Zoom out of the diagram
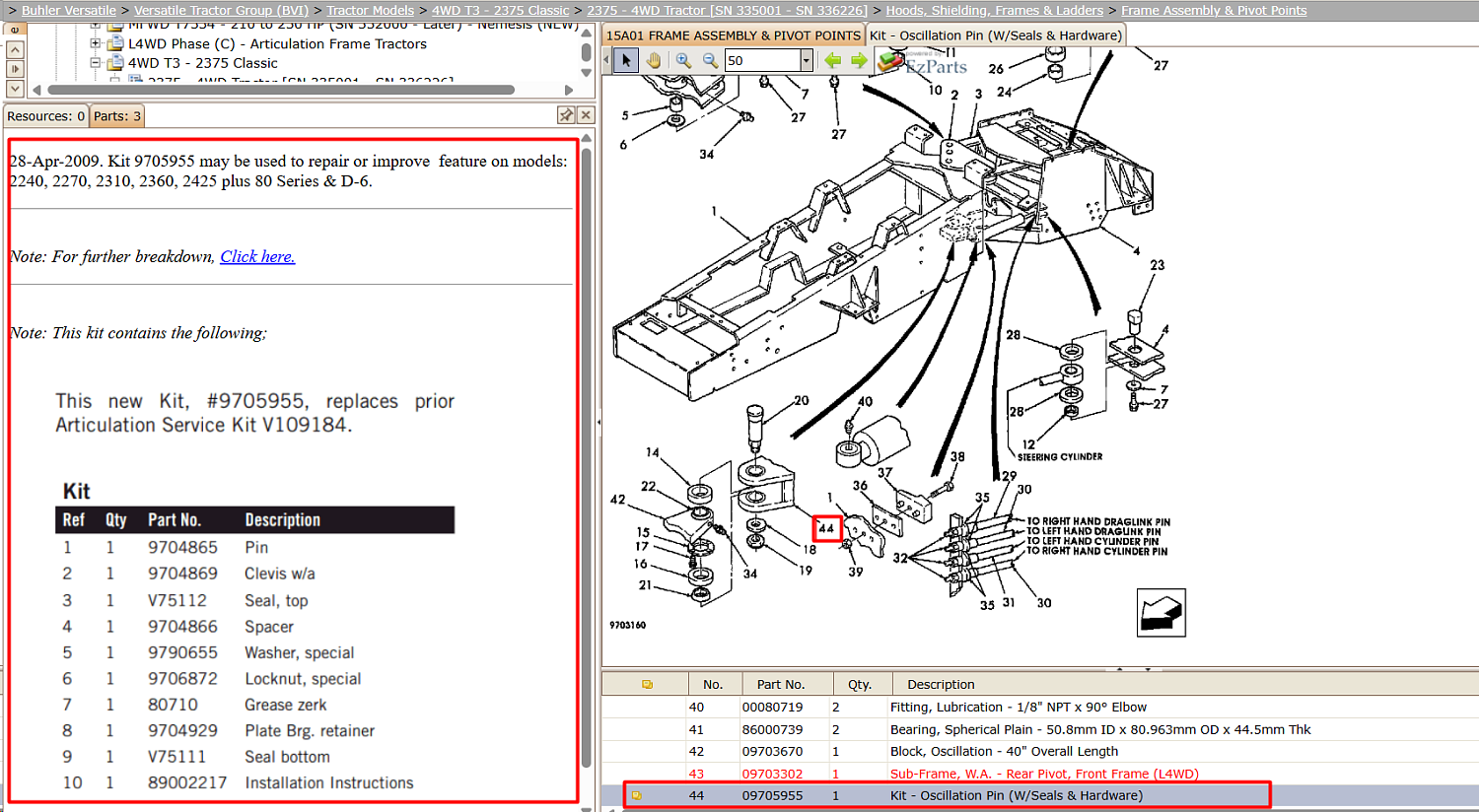This screenshot has height=812, width=1479. point(709,61)
